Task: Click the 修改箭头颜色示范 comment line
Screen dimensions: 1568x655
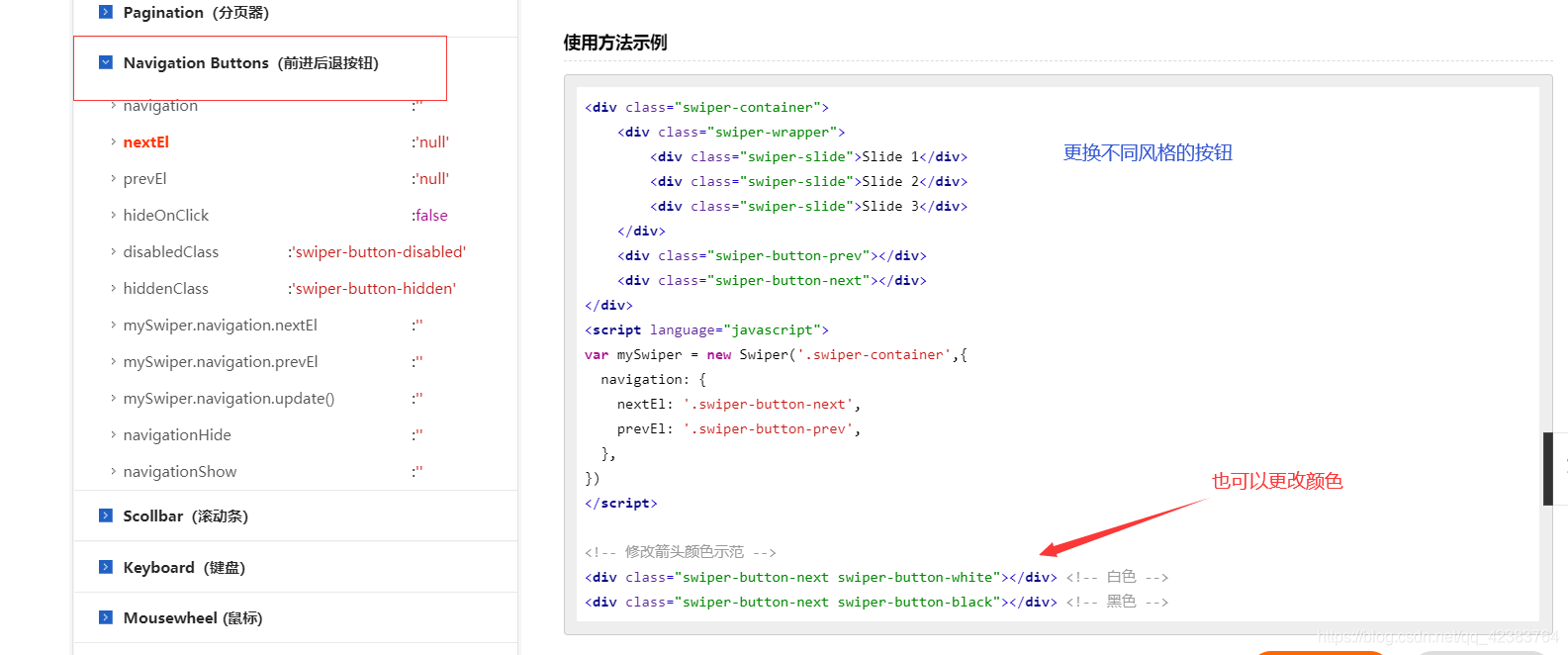Action: (681, 552)
